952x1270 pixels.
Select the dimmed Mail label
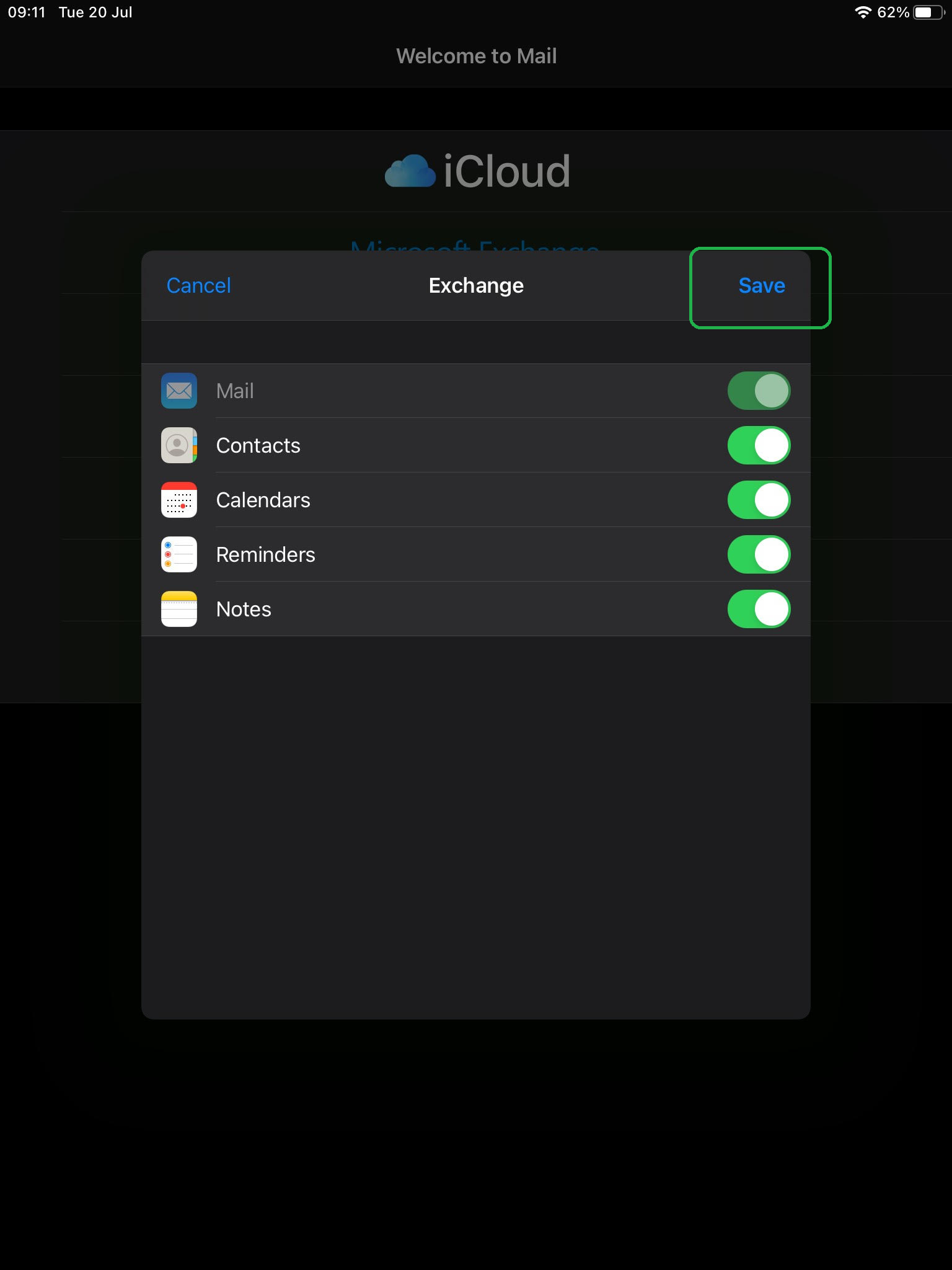(x=235, y=391)
